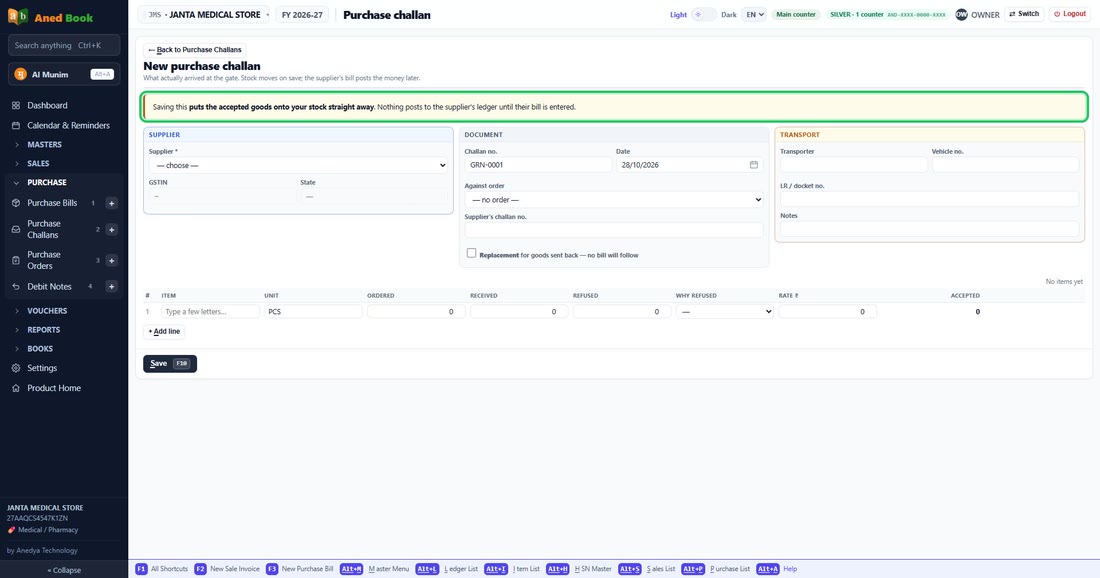Add new Purchase Order with plus icon
The width and height of the screenshot is (1100, 578).
tap(111, 260)
